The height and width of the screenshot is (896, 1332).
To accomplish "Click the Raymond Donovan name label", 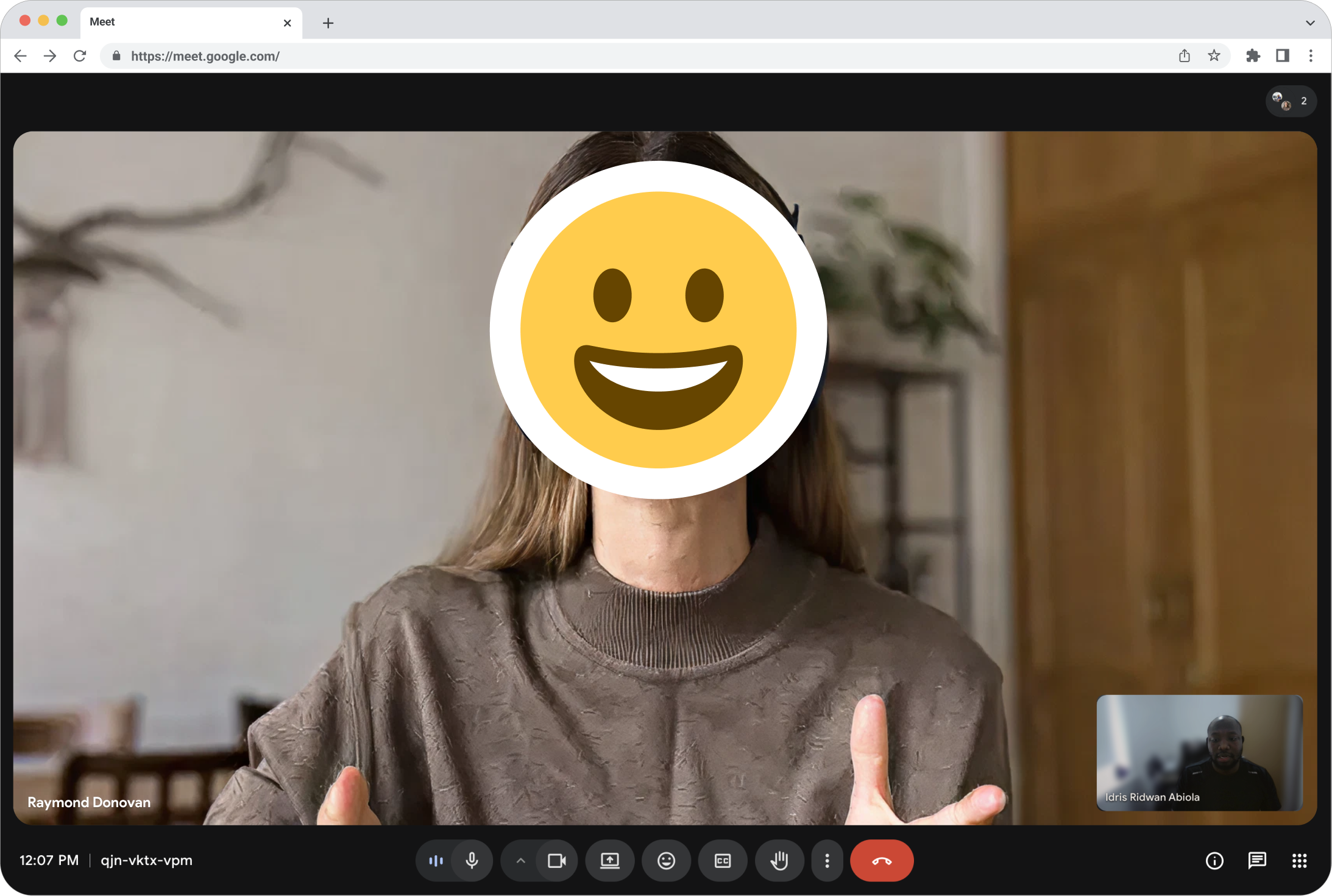I will point(89,802).
